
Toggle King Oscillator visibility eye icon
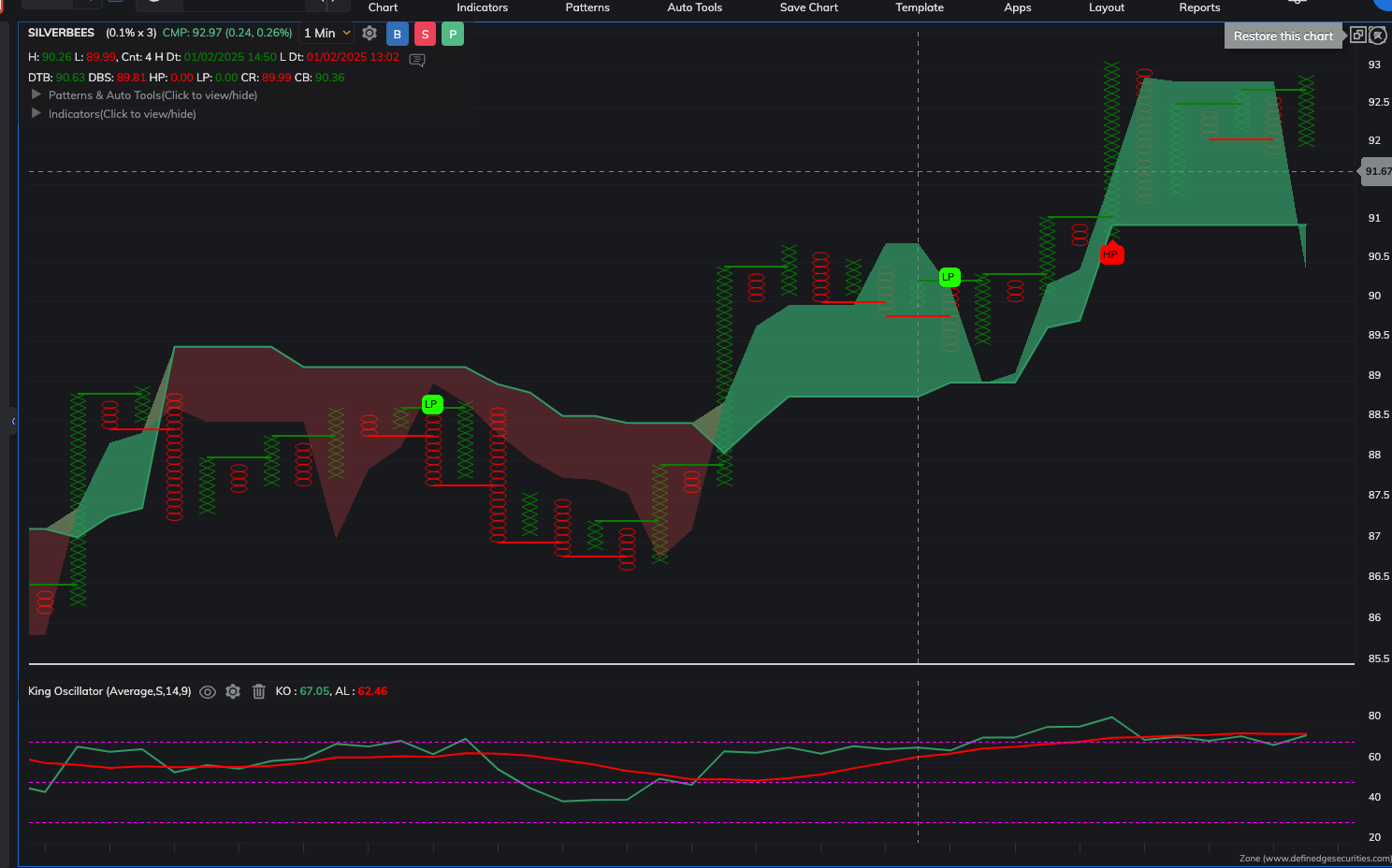coord(208,692)
